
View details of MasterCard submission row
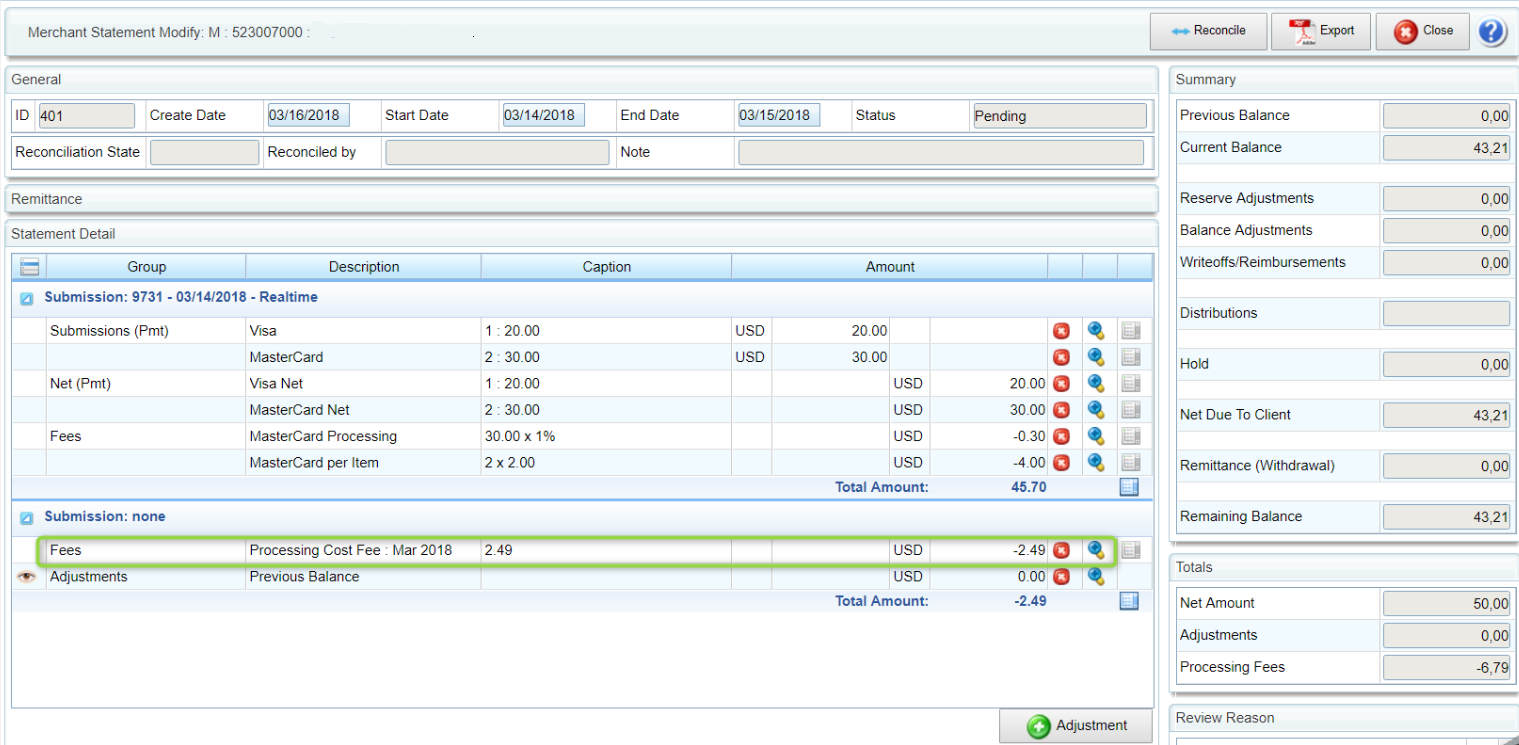point(1096,357)
